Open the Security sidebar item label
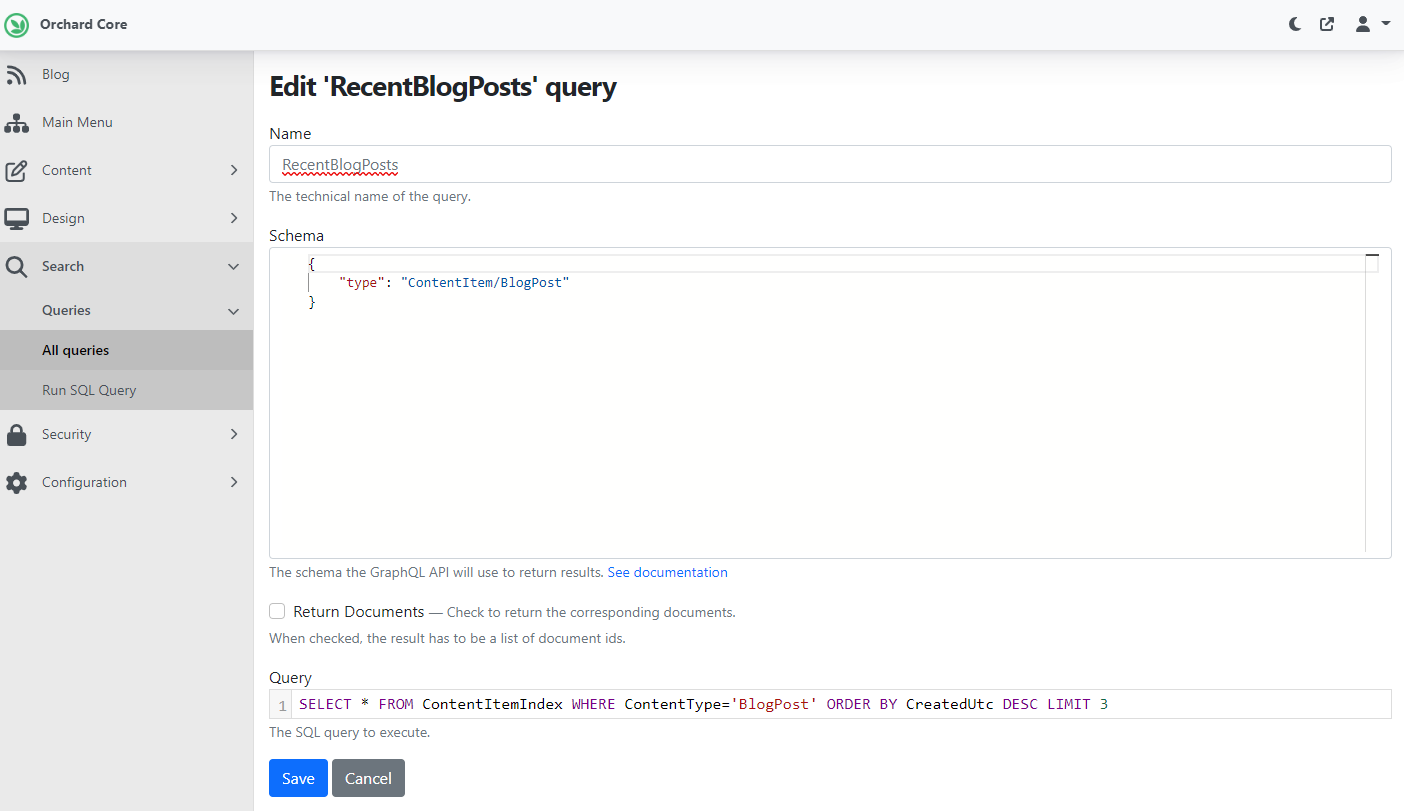The image size is (1404, 811). [66, 434]
